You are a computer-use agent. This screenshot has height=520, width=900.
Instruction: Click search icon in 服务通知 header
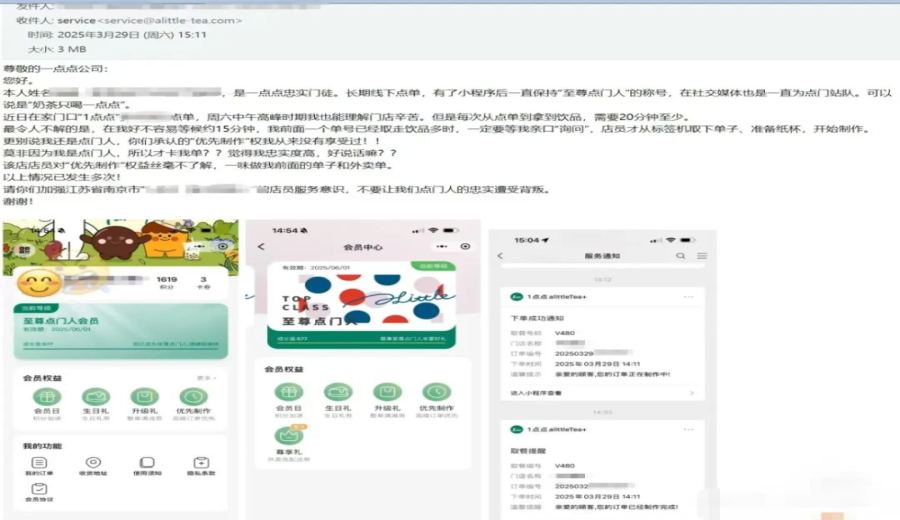[681, 256]
